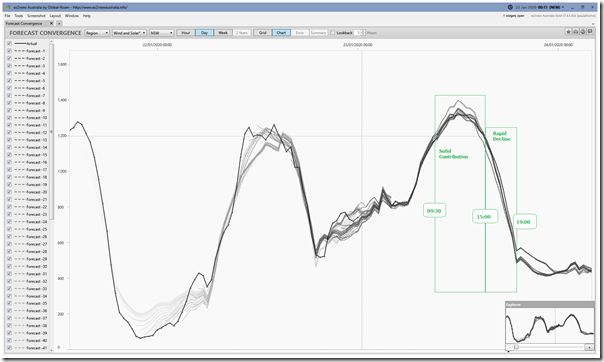Click the round icon left of the comment button
Screen dimensions: 604x362
click(x=583, y=32)
